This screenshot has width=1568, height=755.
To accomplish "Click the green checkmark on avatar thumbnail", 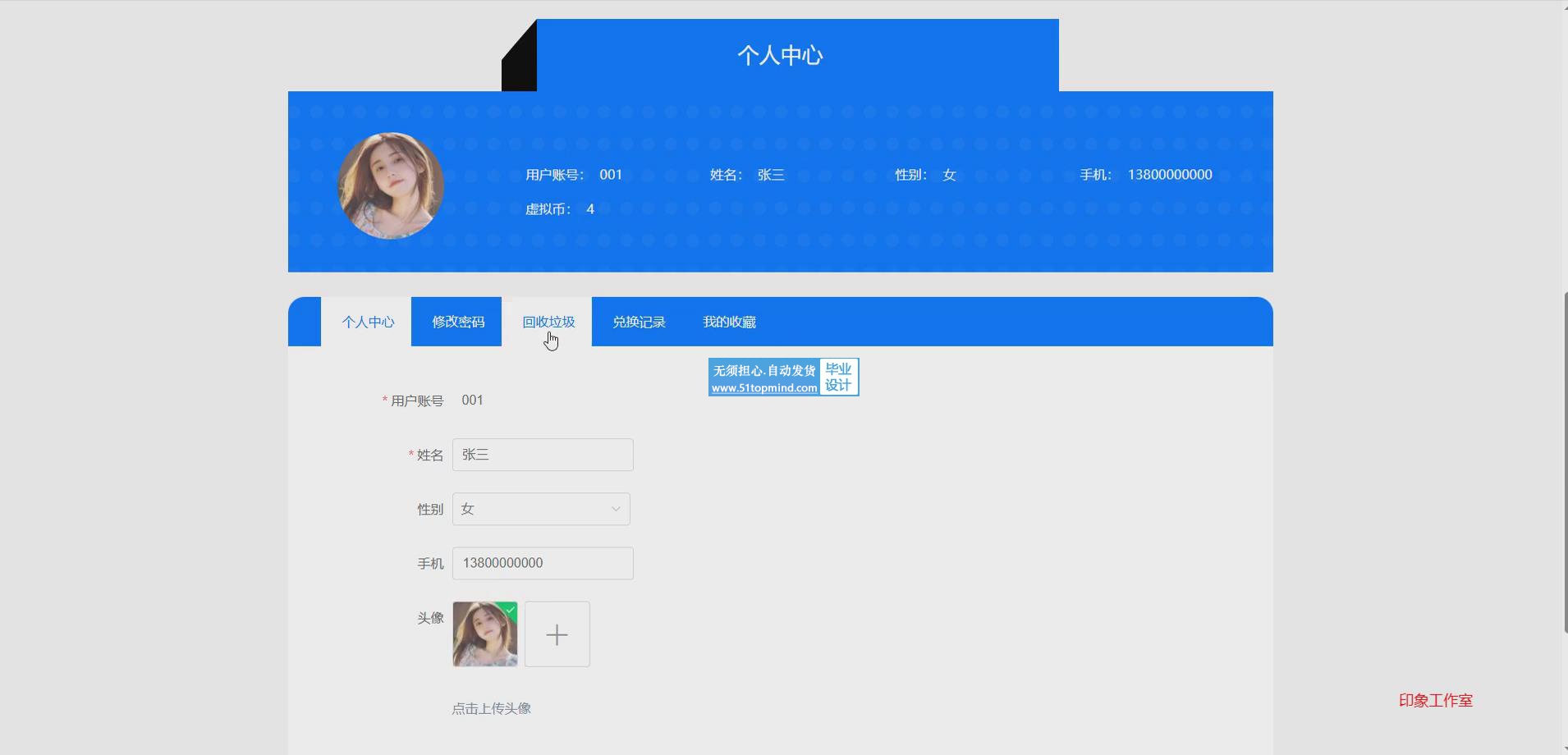I will 510,609.
